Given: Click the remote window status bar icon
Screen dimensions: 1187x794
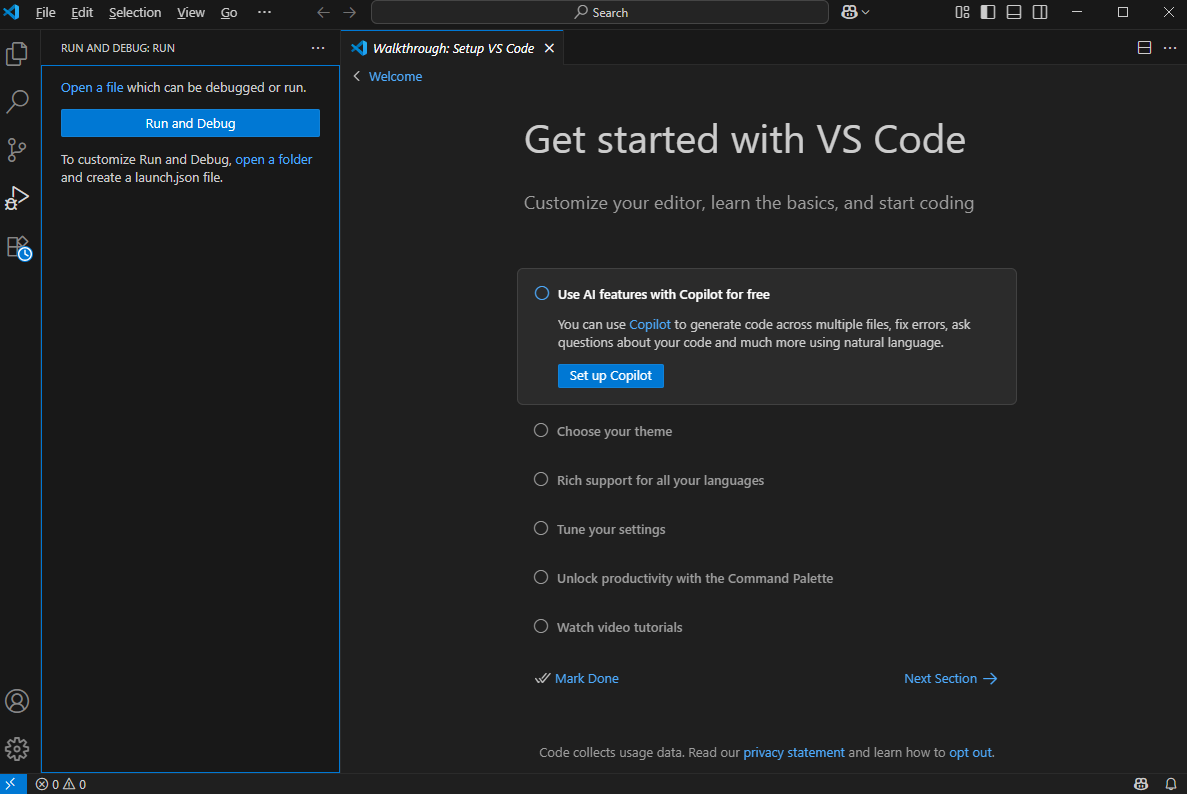Looking at the screenshot, I should [13, 784].
